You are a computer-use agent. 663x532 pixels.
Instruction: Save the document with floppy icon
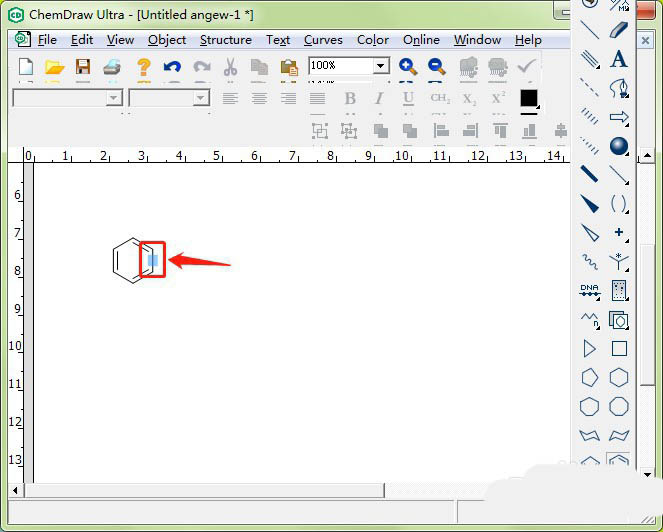(83, 67)
